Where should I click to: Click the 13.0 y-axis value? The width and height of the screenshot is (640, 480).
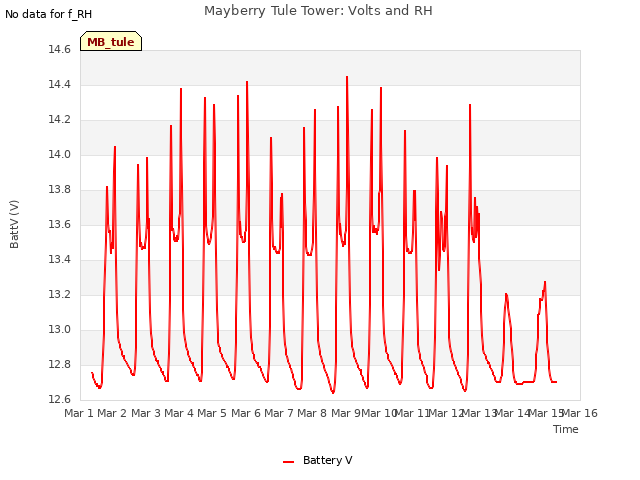click(x=60, y=330)
